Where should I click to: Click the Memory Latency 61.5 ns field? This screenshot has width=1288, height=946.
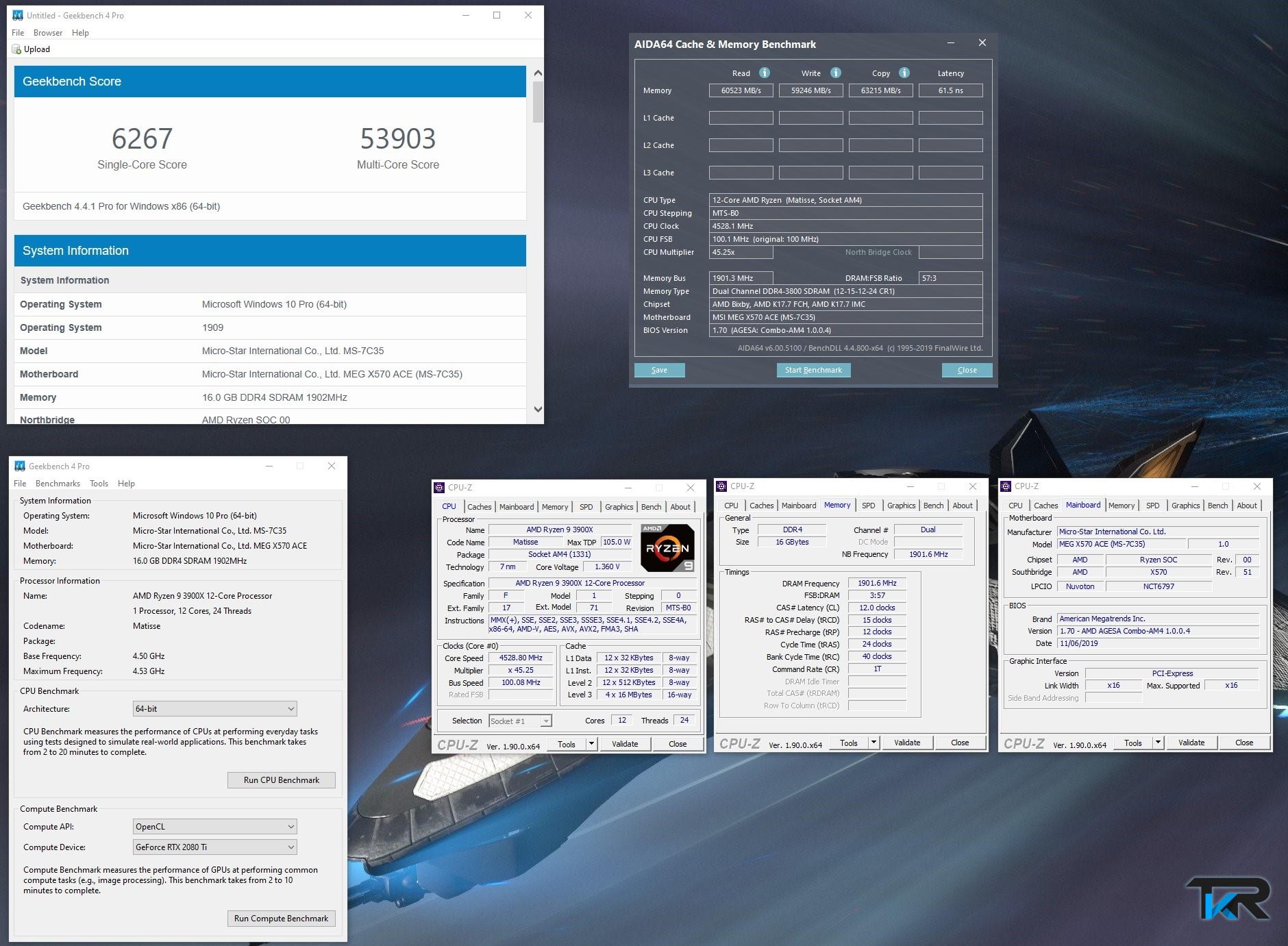[x=950, y=90]
